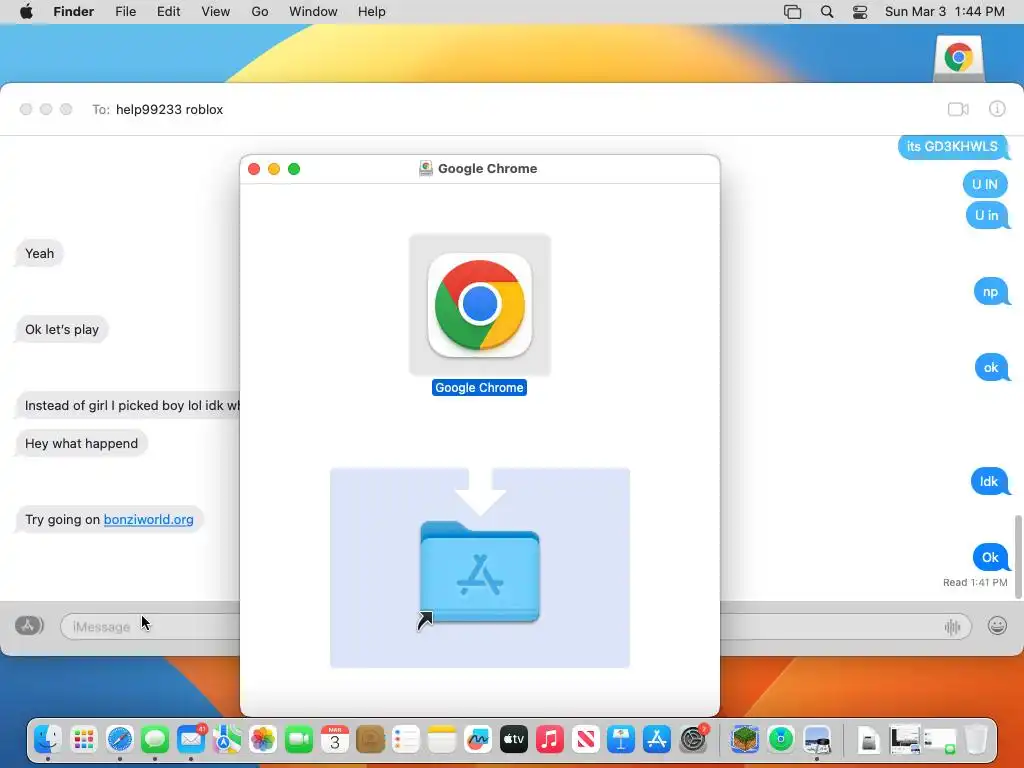Screen dimensions: 1024x768
Task: Open the Finder menu in the menu bar
Action: pyautogui.click(x=73, y=12)
